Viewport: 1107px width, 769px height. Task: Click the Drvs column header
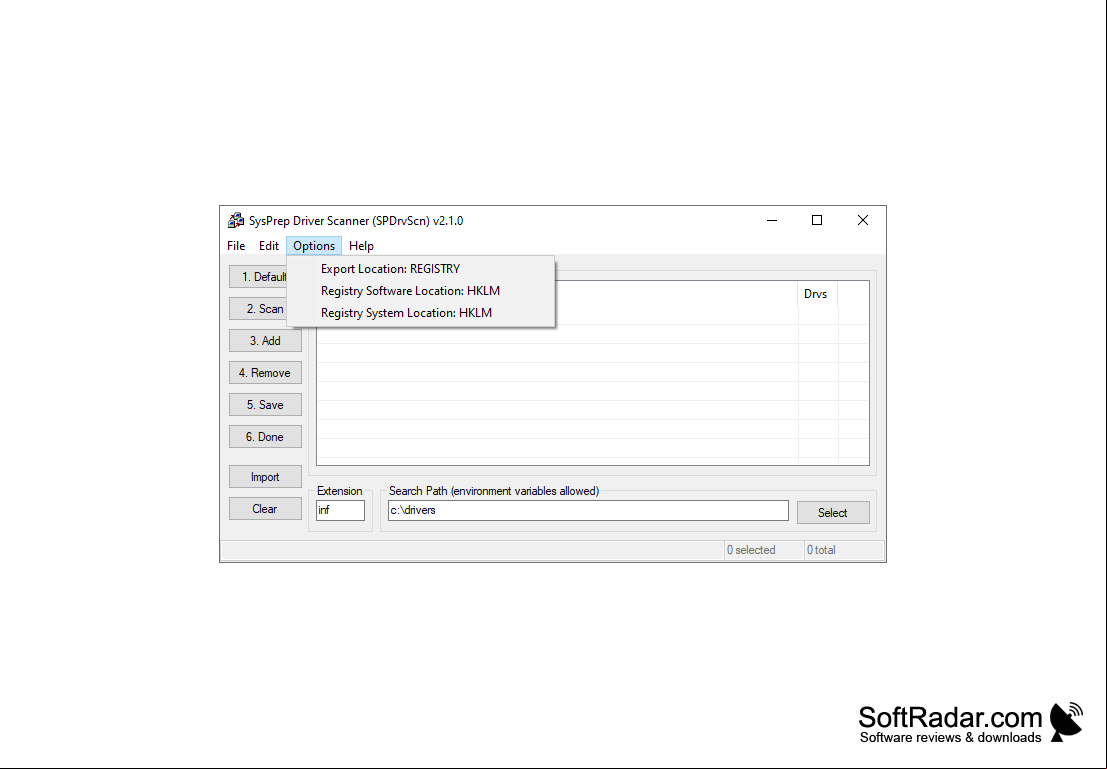click(x=818, y=294)
